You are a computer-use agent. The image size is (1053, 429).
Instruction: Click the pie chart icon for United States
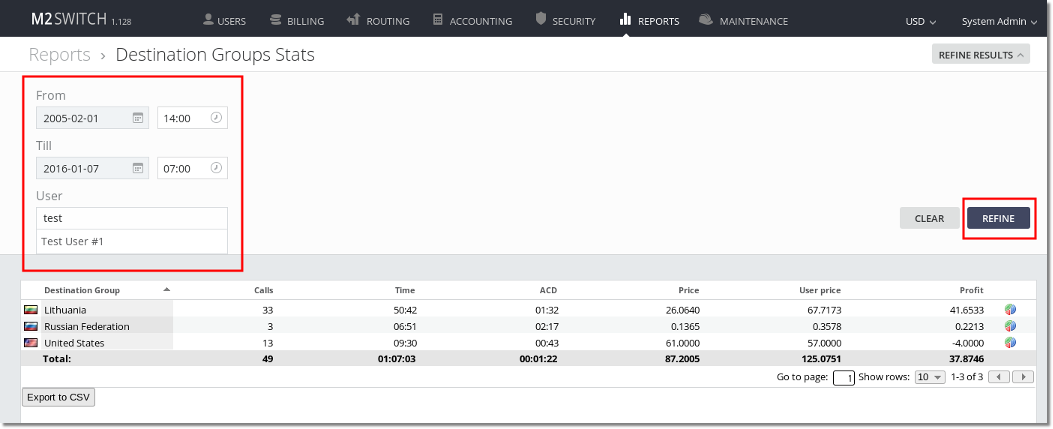[1011, 342]
